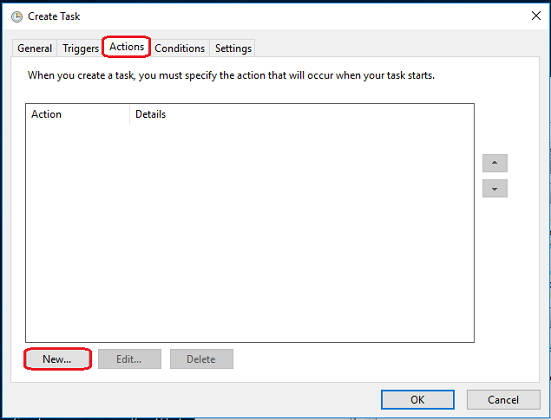Image resolution: width=551 pixels, height=420 pixels.
Task: Click the divider between Action and Details
Action: pos(129,114)
